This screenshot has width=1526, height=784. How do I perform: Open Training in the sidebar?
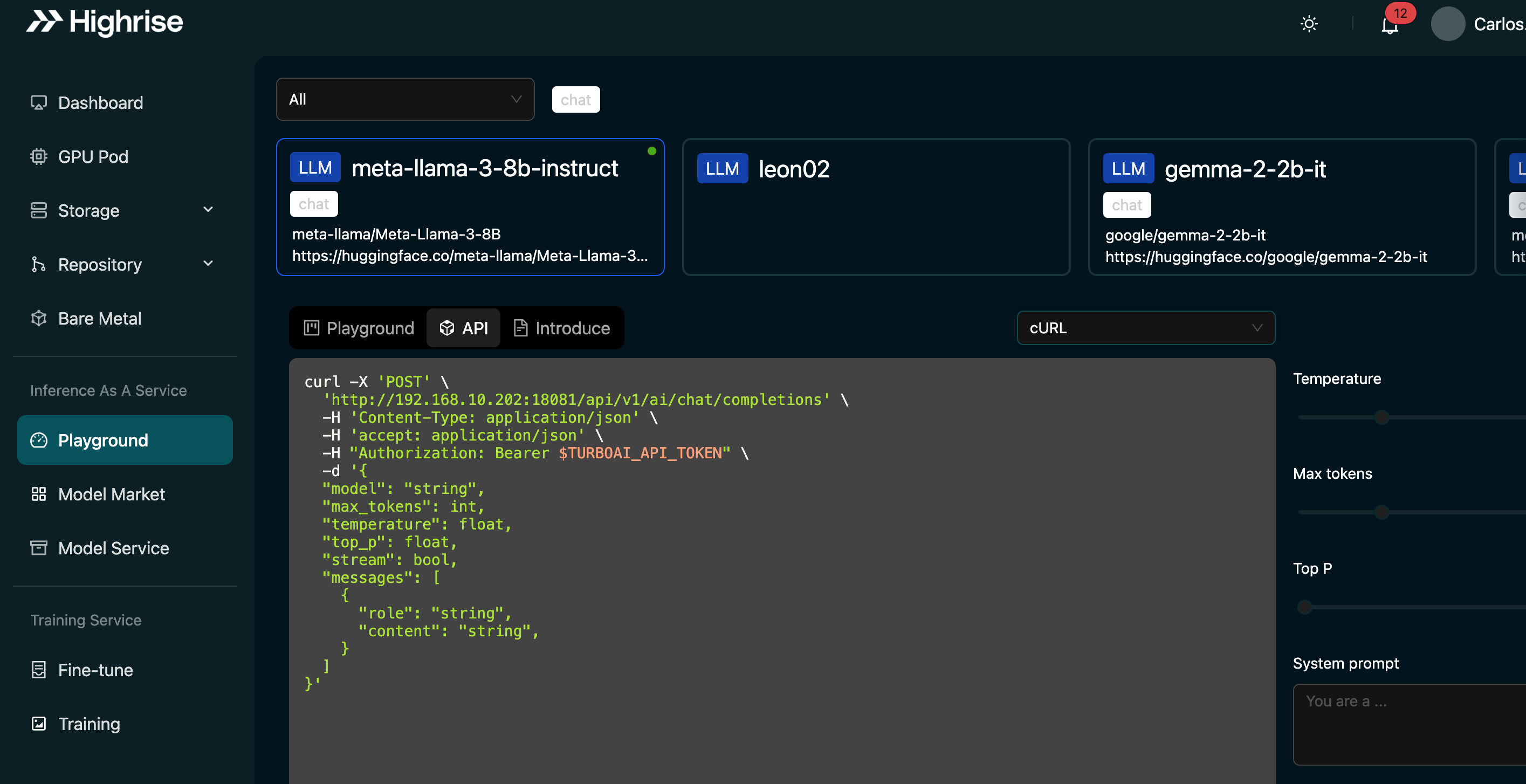coord(125,724)
